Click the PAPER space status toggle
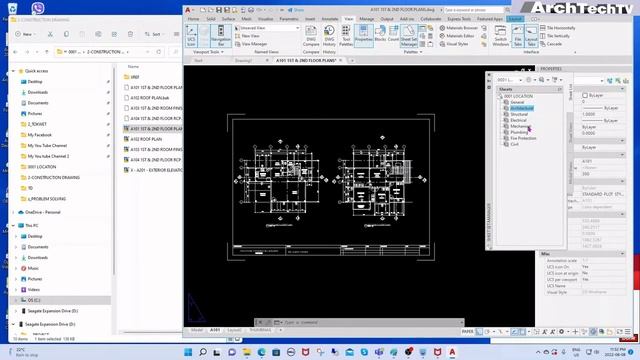 (467, 332)
